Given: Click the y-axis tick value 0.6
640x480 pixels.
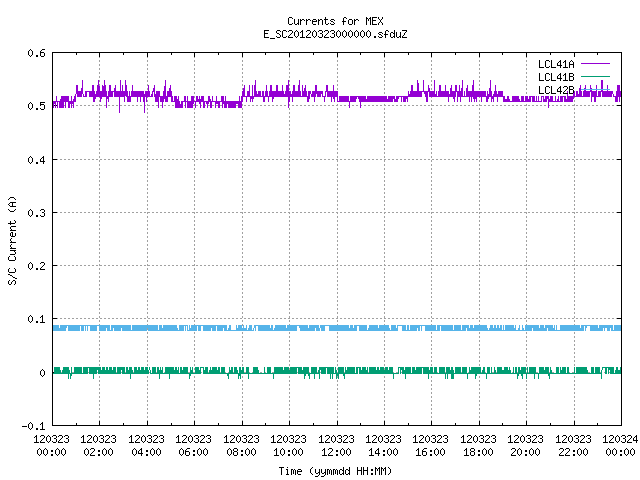Looking at the screenshot, I should tap(36, 53).
